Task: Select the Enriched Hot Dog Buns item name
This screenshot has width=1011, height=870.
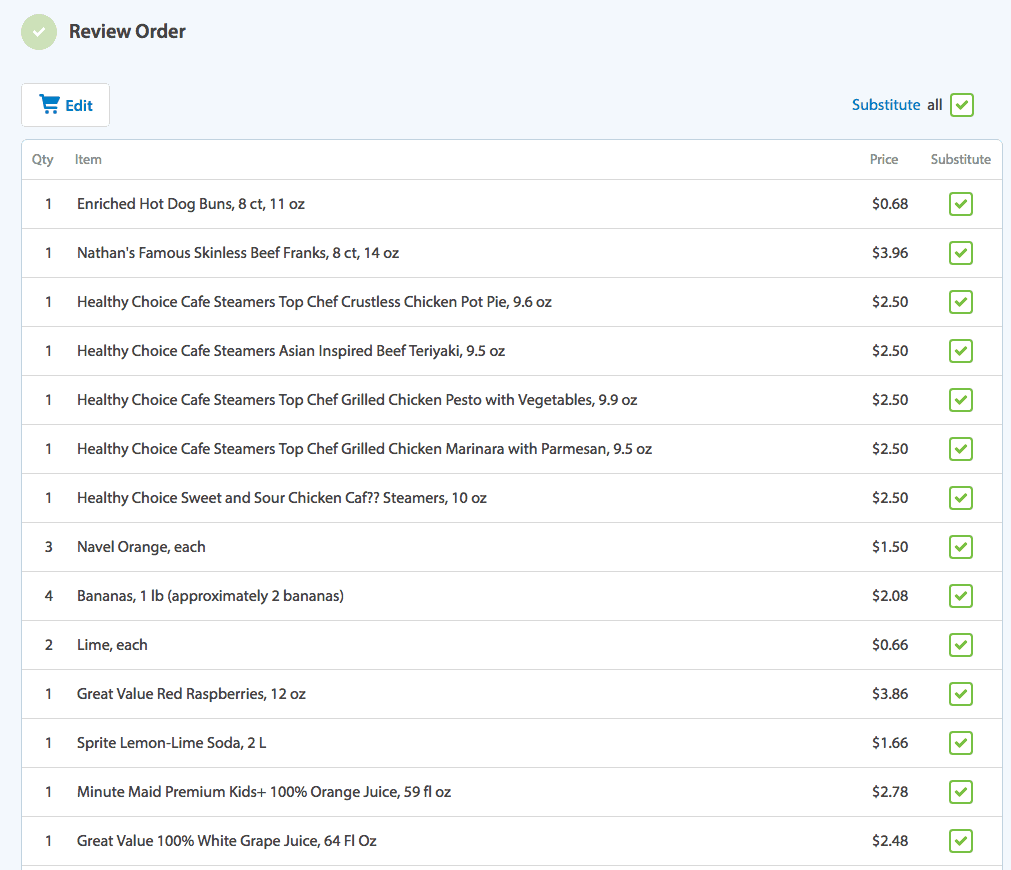Action: [191, 204]
